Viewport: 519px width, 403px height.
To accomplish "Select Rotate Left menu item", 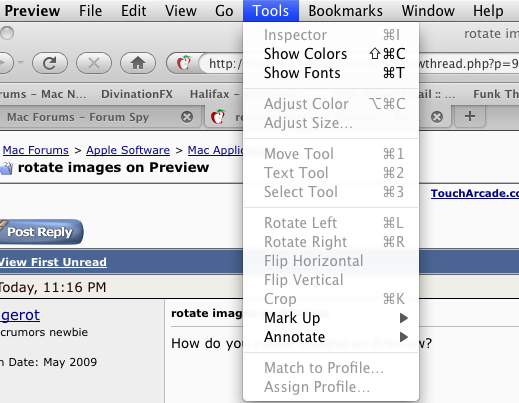I will tap(331, 223).
